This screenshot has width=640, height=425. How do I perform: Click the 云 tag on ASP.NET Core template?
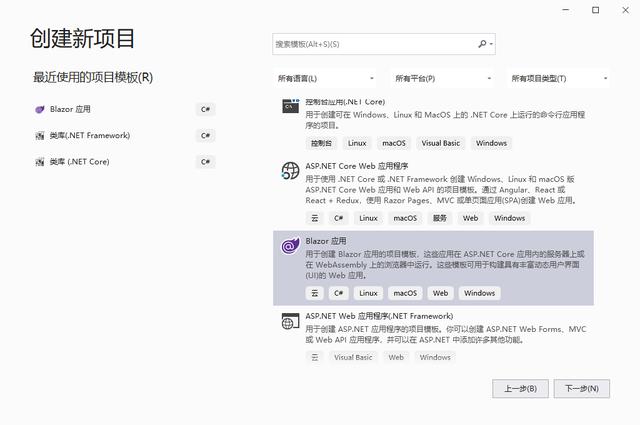(315, 218)
